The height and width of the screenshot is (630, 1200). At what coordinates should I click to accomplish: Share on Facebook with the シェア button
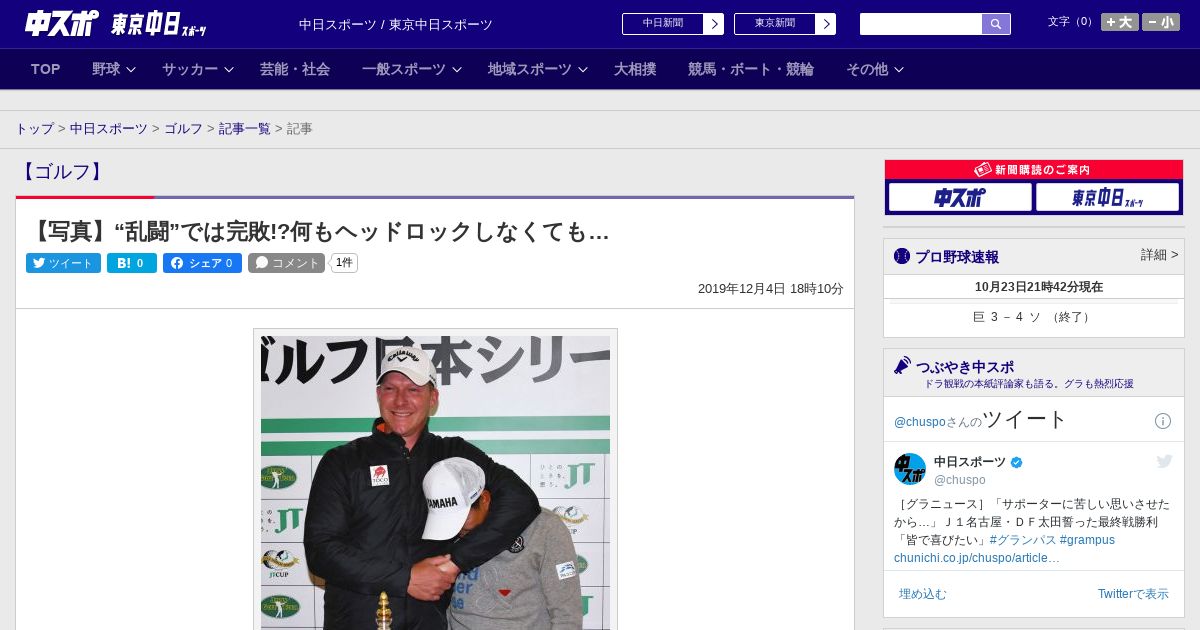pos(202,263)
